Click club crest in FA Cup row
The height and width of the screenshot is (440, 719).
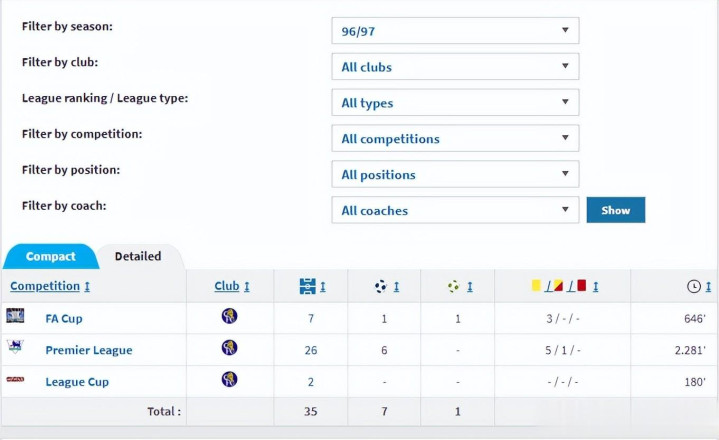pyautogui.click(x=230, y=317)
